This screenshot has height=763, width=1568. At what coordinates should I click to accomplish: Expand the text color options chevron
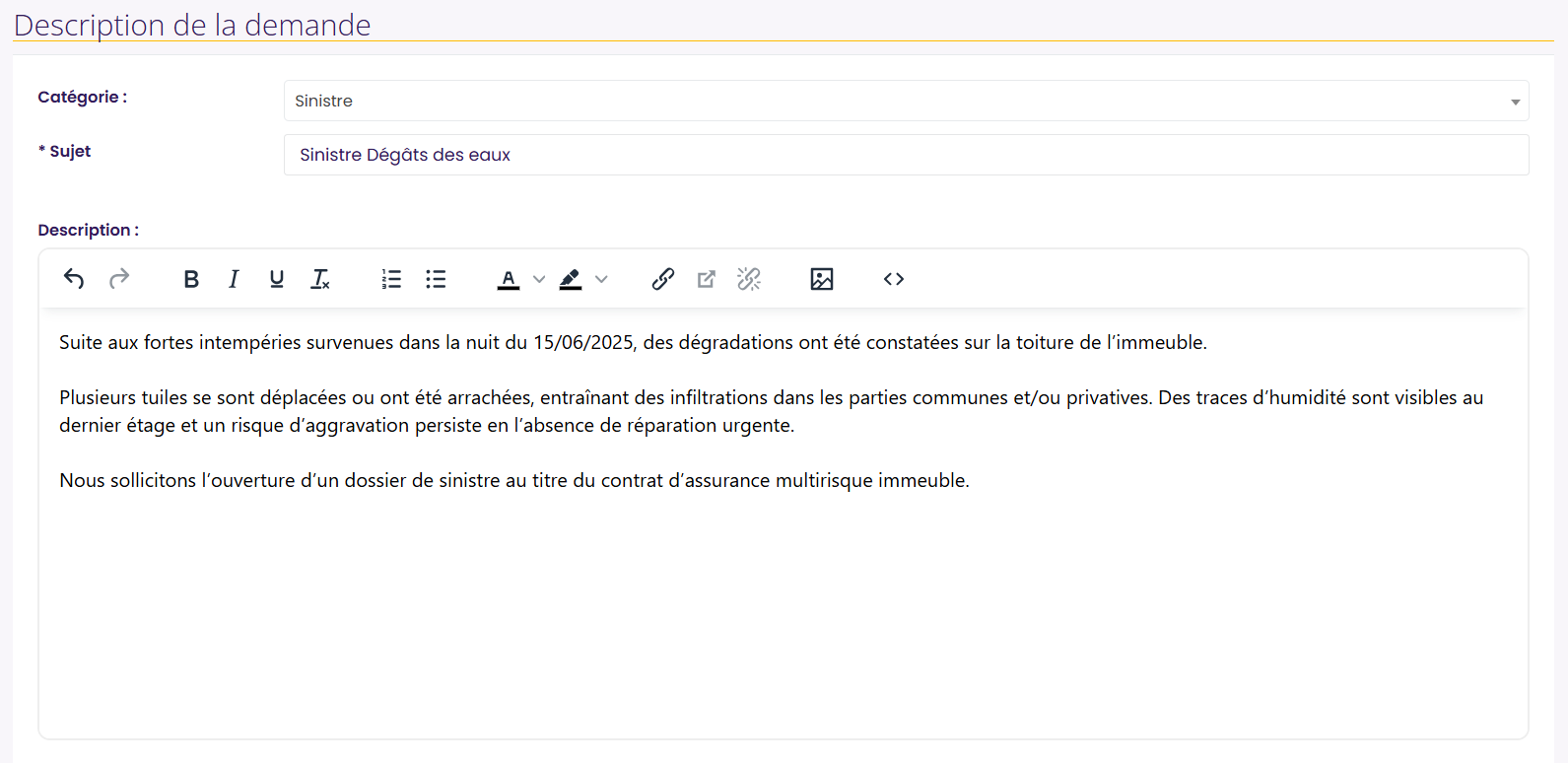(x=539, y=279)
